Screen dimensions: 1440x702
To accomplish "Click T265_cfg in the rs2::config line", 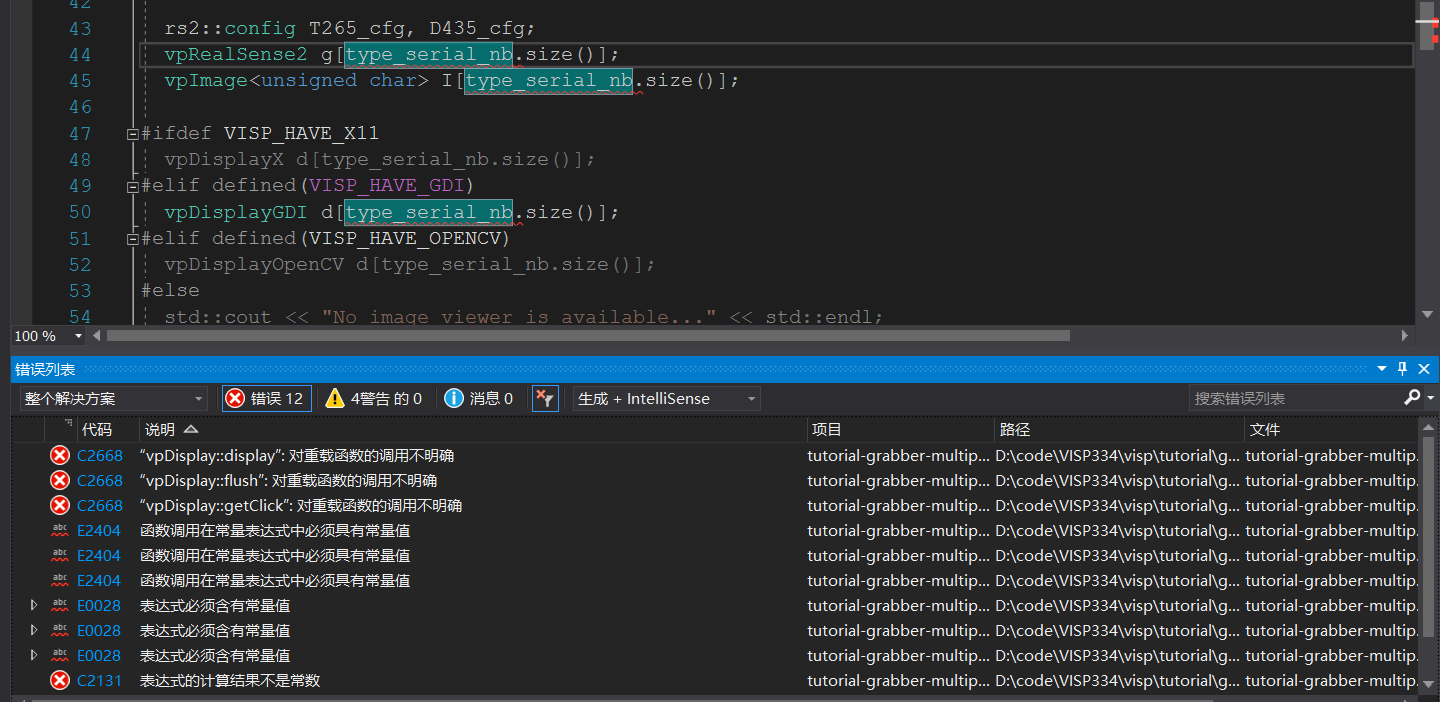I will point(362,28).
